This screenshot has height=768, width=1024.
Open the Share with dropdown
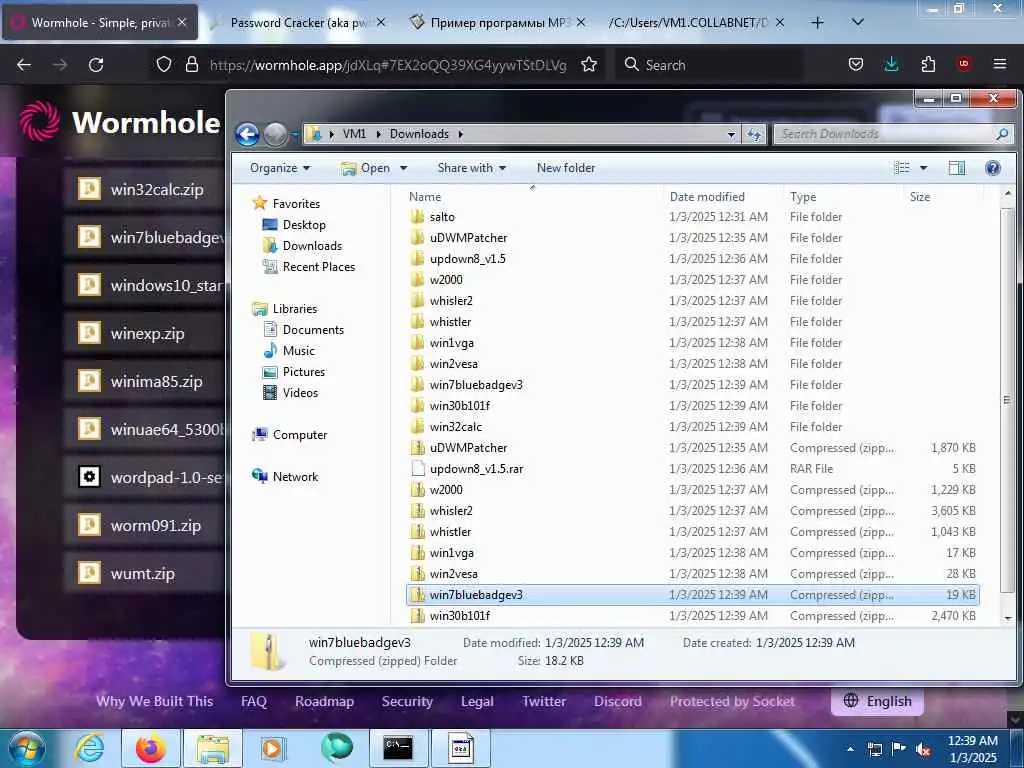click(x=472, y=168)
